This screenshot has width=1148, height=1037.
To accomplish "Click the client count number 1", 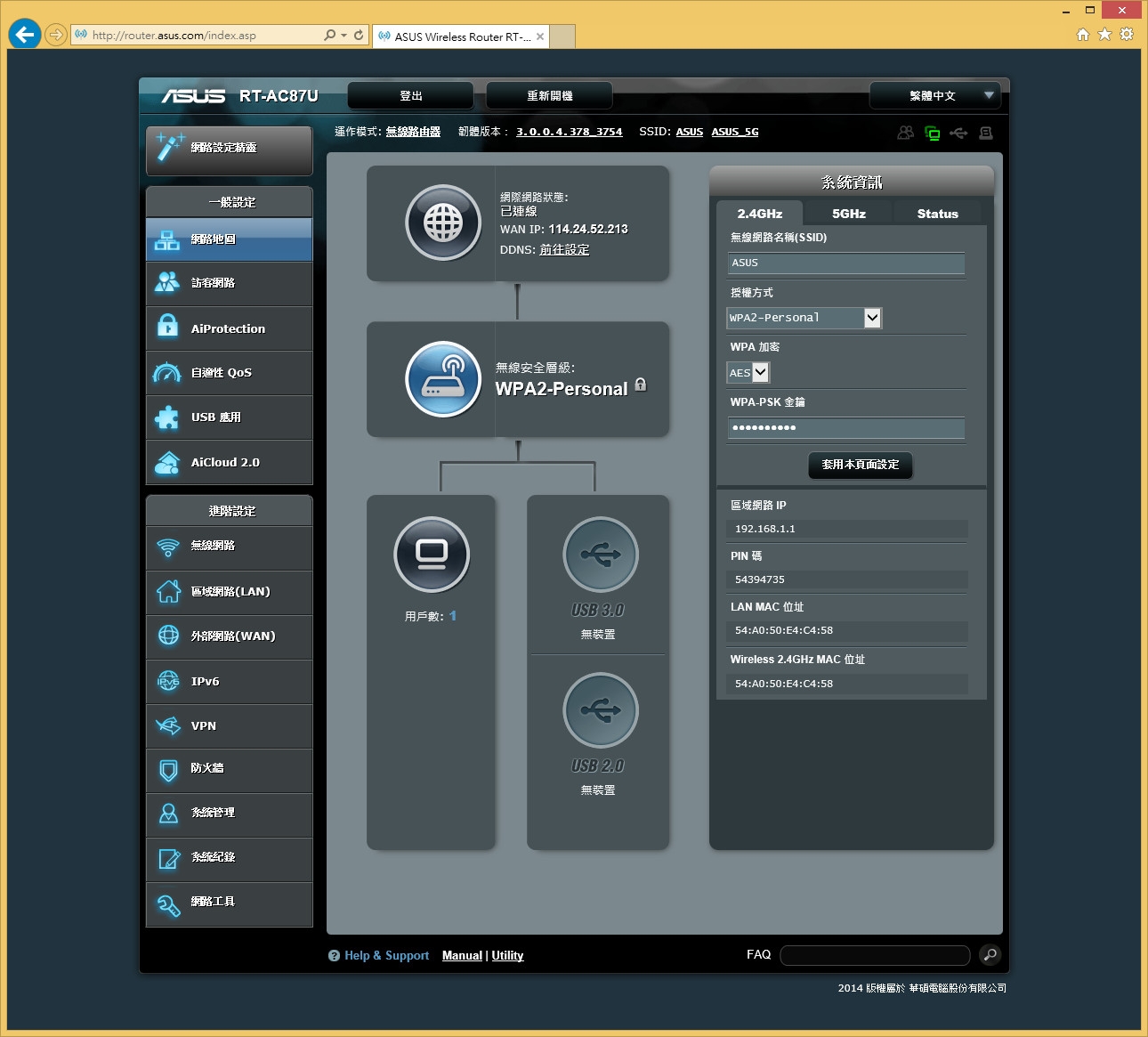I will tap(453, 616).
